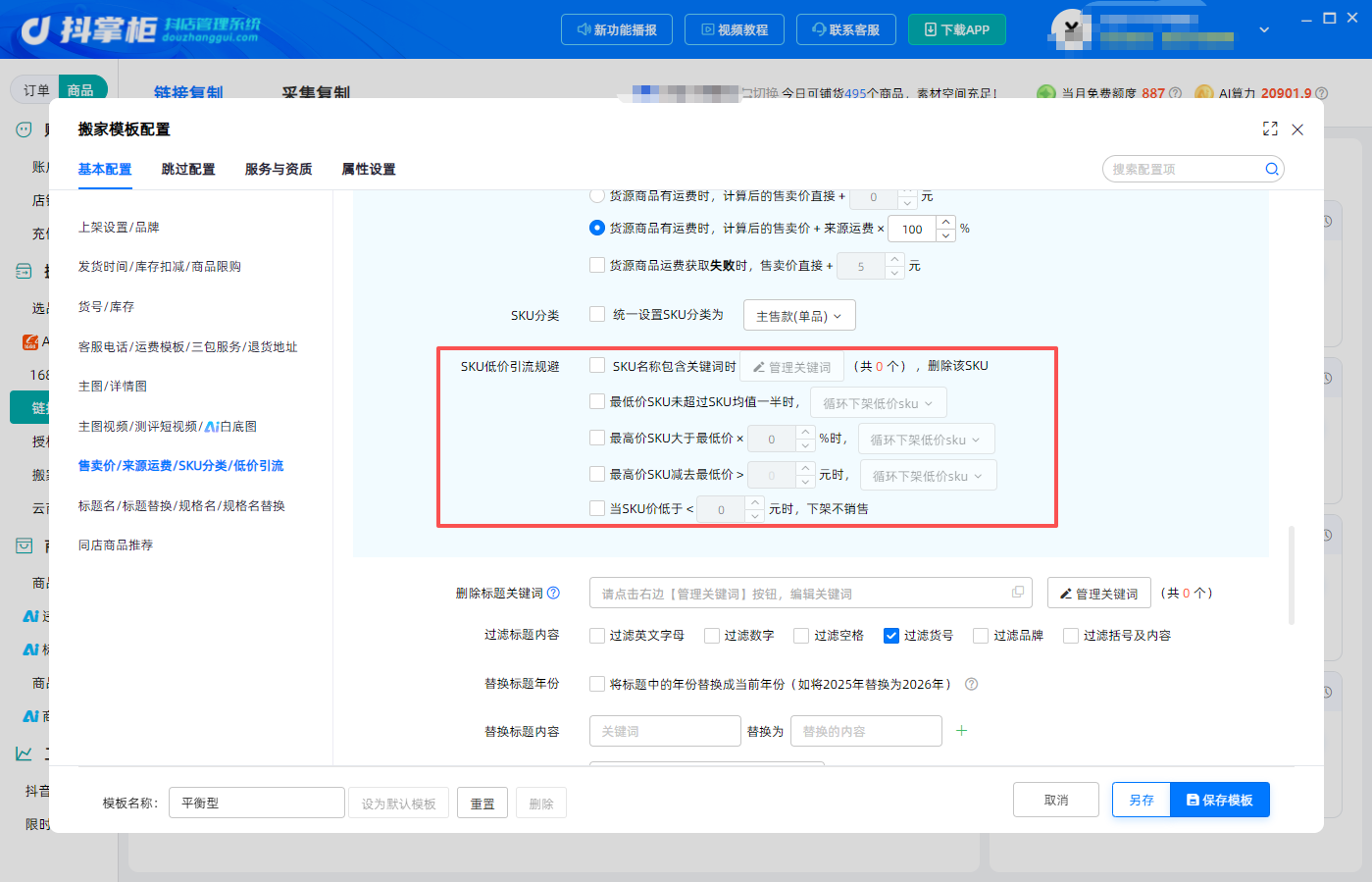Contact support via 联系客服

point(845,29)
